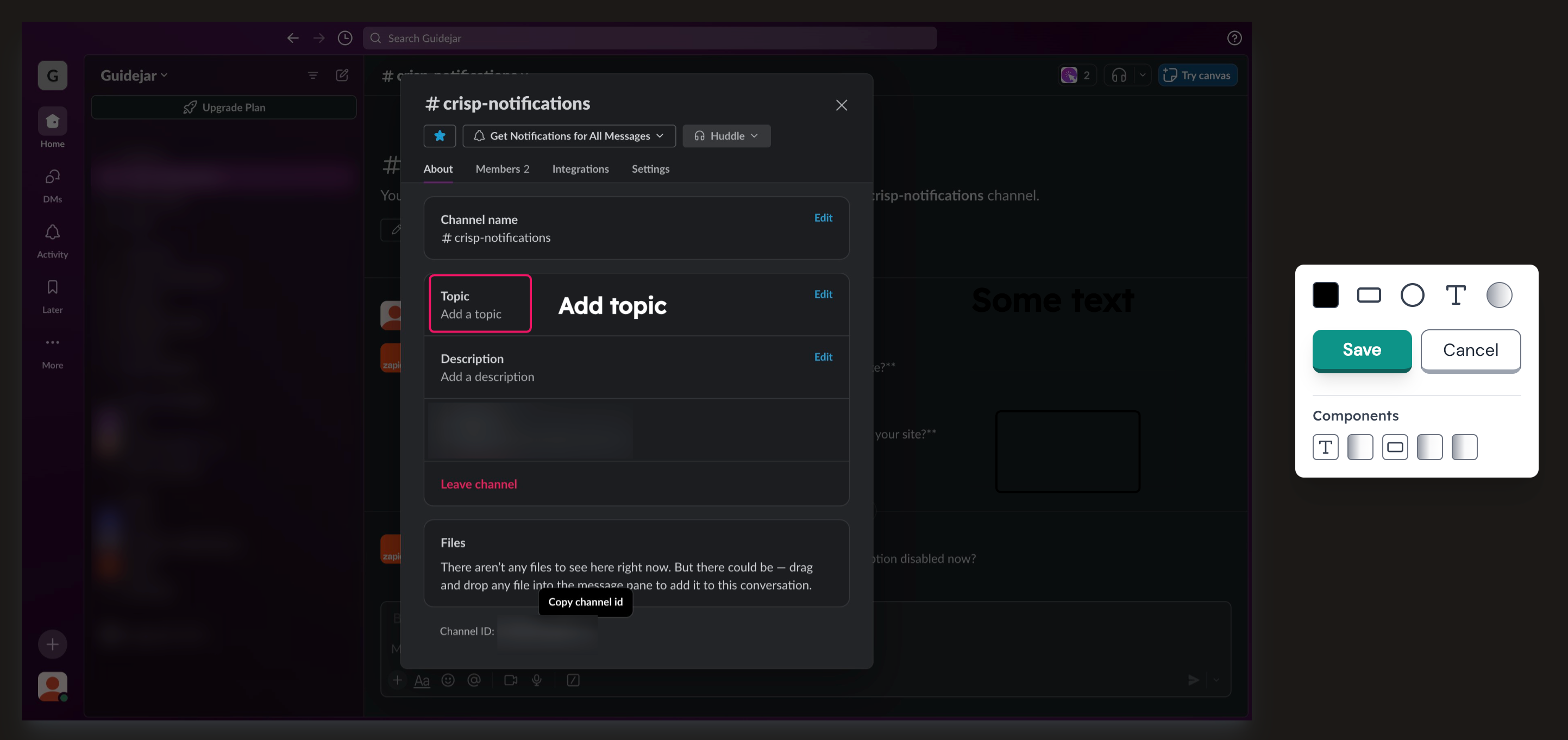Select the text T tool

click(1456, 295)
